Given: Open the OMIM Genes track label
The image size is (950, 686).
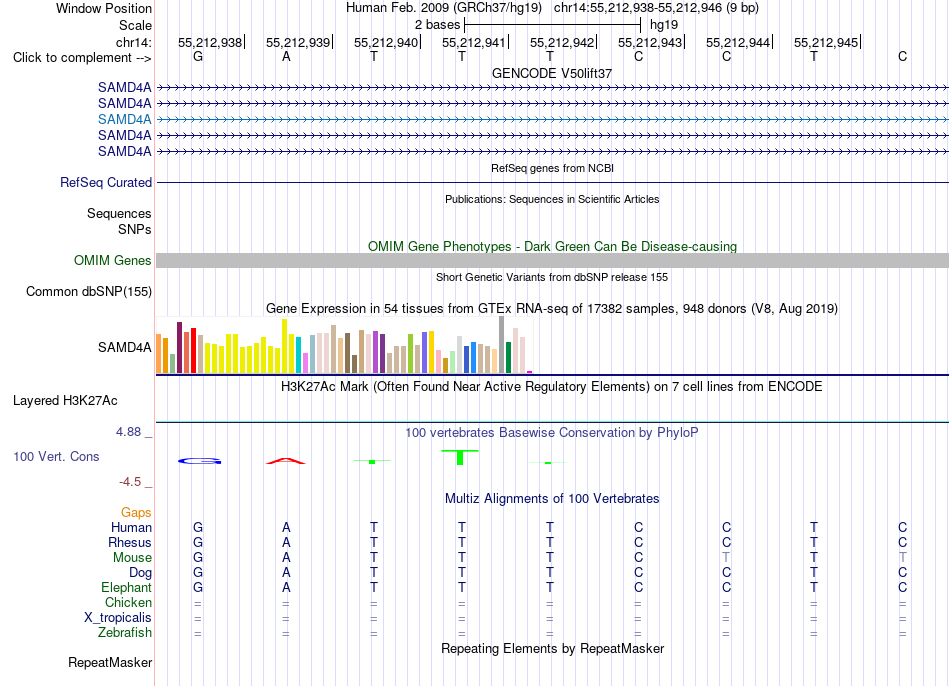Looking at the screenshot, I should coord(112,261).
